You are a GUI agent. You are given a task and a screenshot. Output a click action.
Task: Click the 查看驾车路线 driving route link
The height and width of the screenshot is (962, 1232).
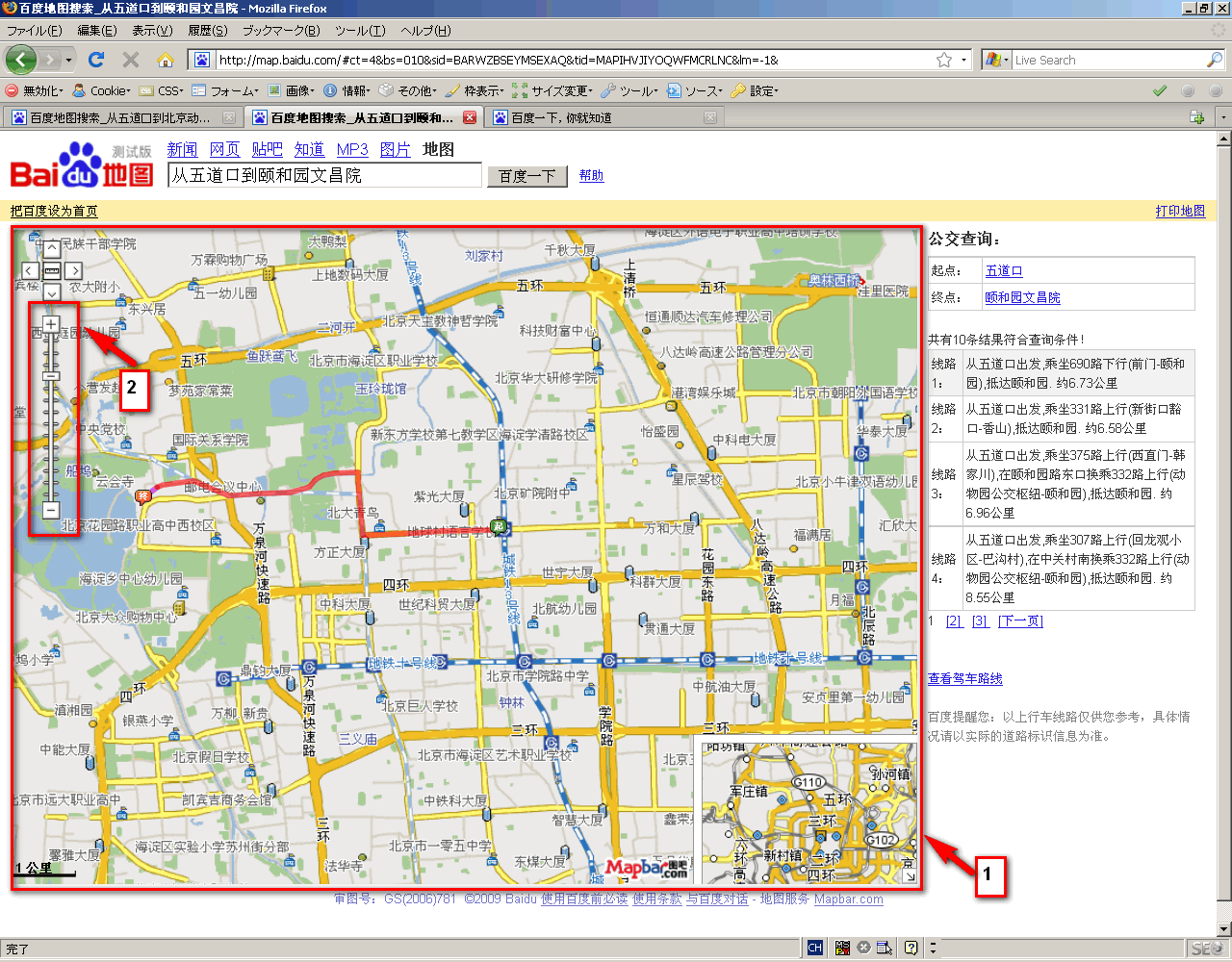click(x=965, y=679)
